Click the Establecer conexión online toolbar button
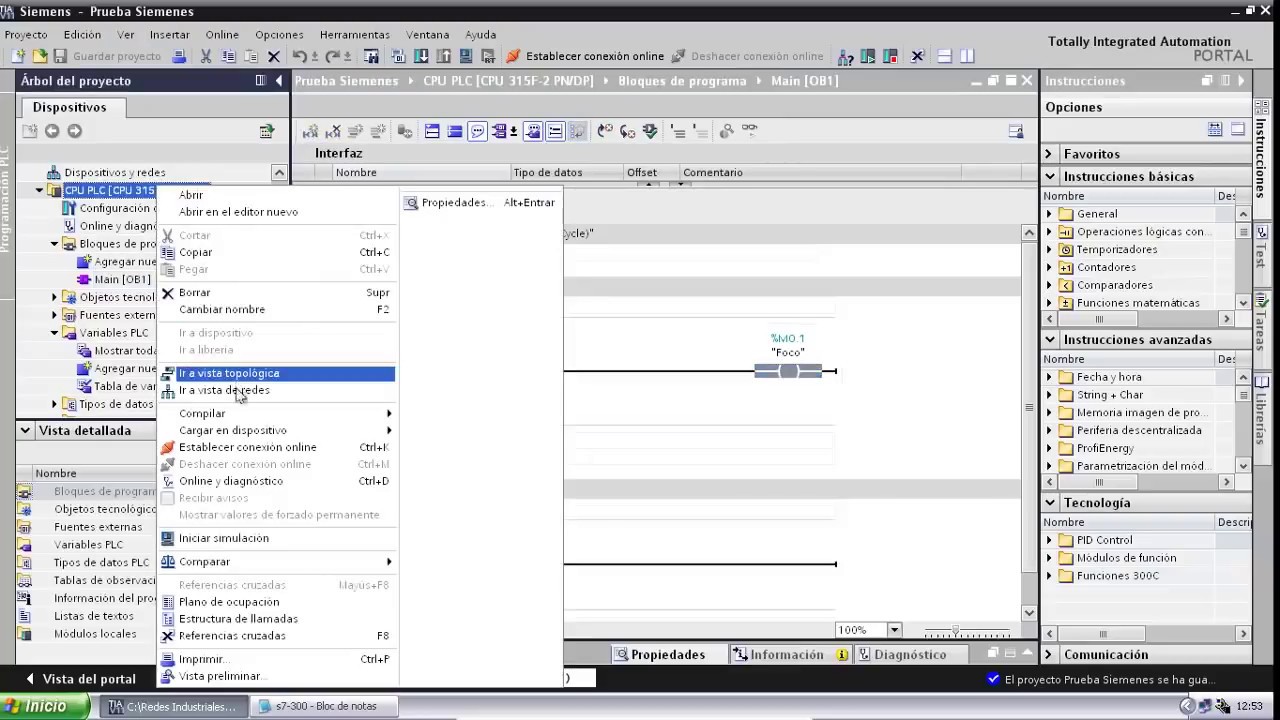1280x720 pixels. coord(584,57)
